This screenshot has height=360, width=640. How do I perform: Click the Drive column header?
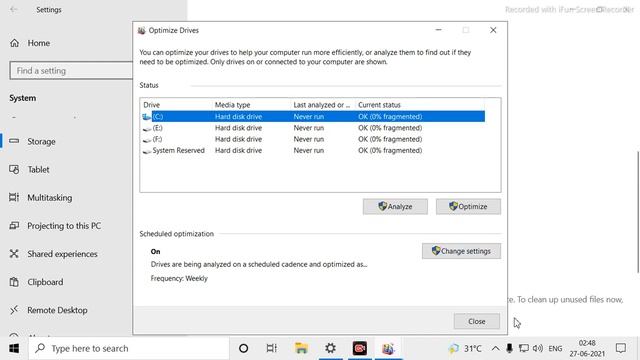[x=176, y=105]
